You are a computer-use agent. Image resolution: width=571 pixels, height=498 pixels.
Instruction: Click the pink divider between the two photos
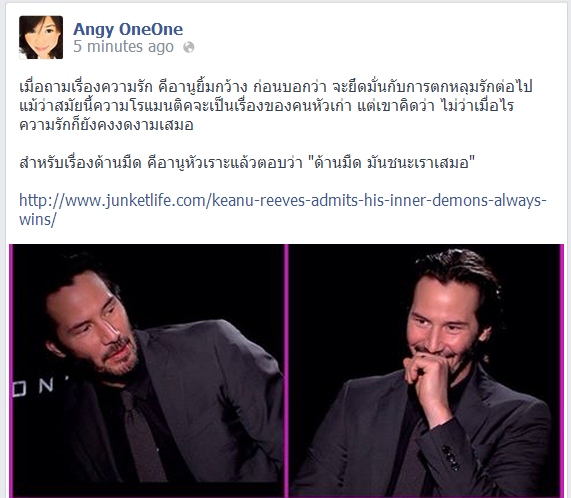[286, 371]
